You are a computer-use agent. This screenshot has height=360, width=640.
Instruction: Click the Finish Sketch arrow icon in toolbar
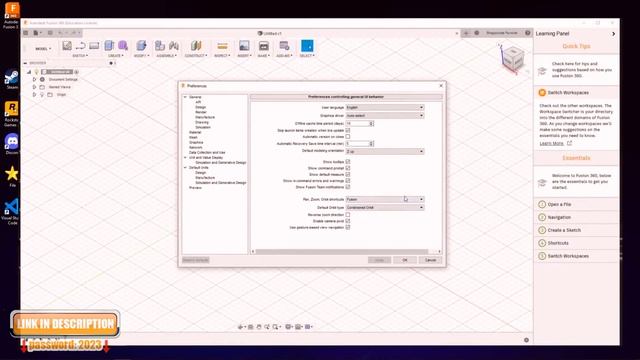81,46
